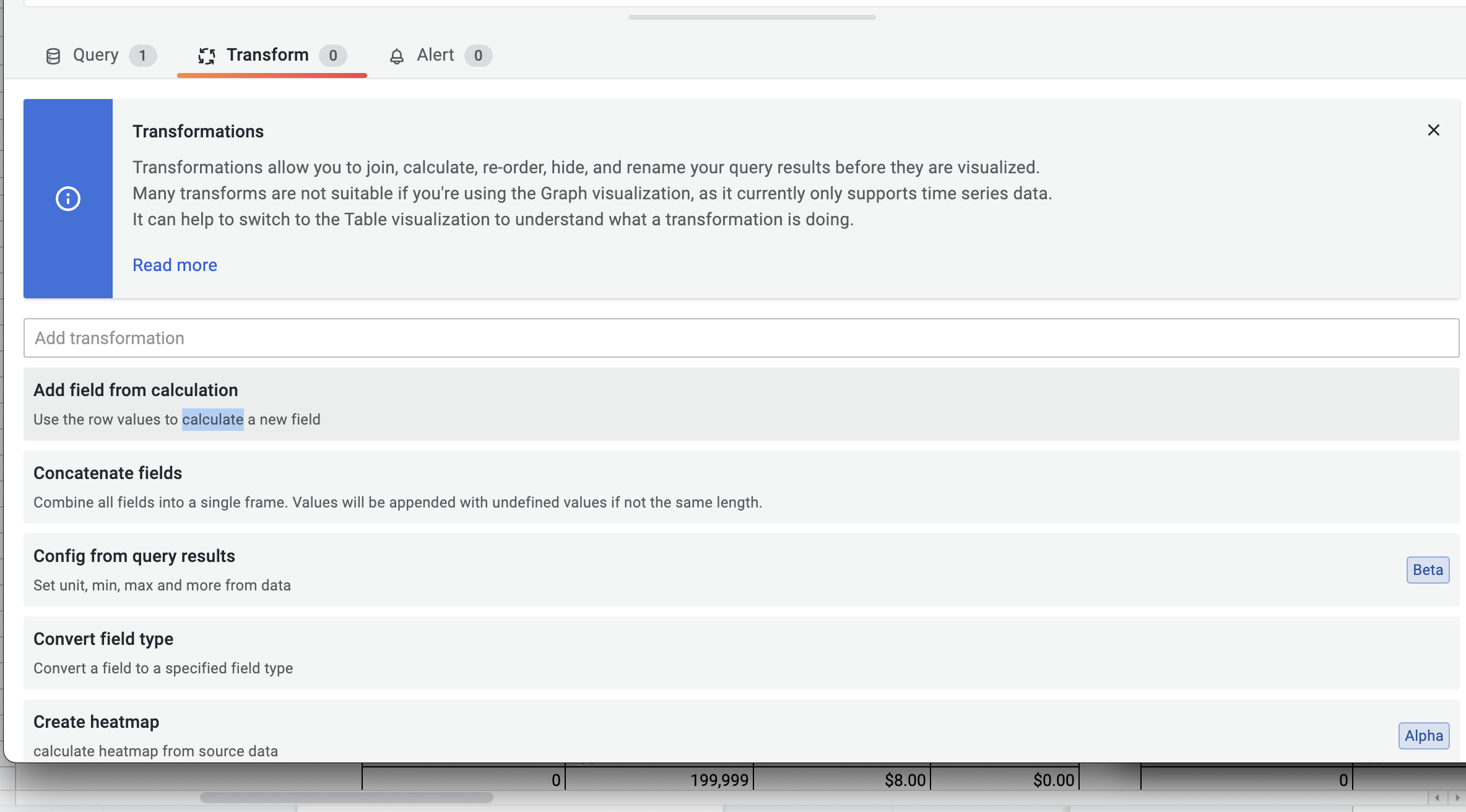
Task: Click the Alpha badge
Action: (x=1423, y=736)
